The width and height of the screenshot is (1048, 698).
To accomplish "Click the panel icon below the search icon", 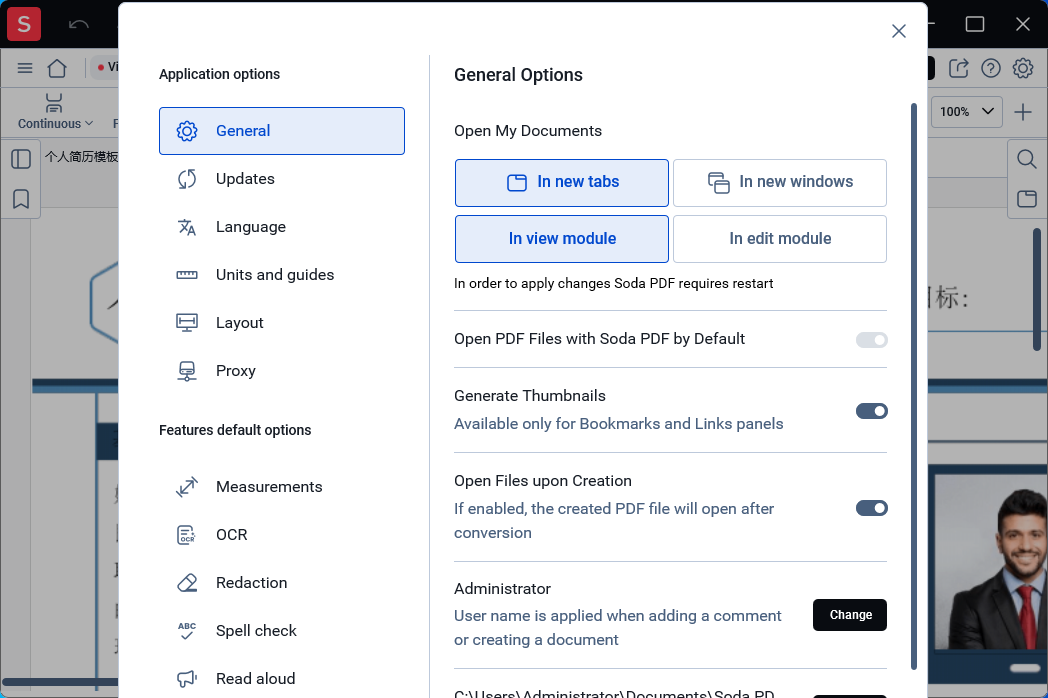I will [x=1027, y=199].
